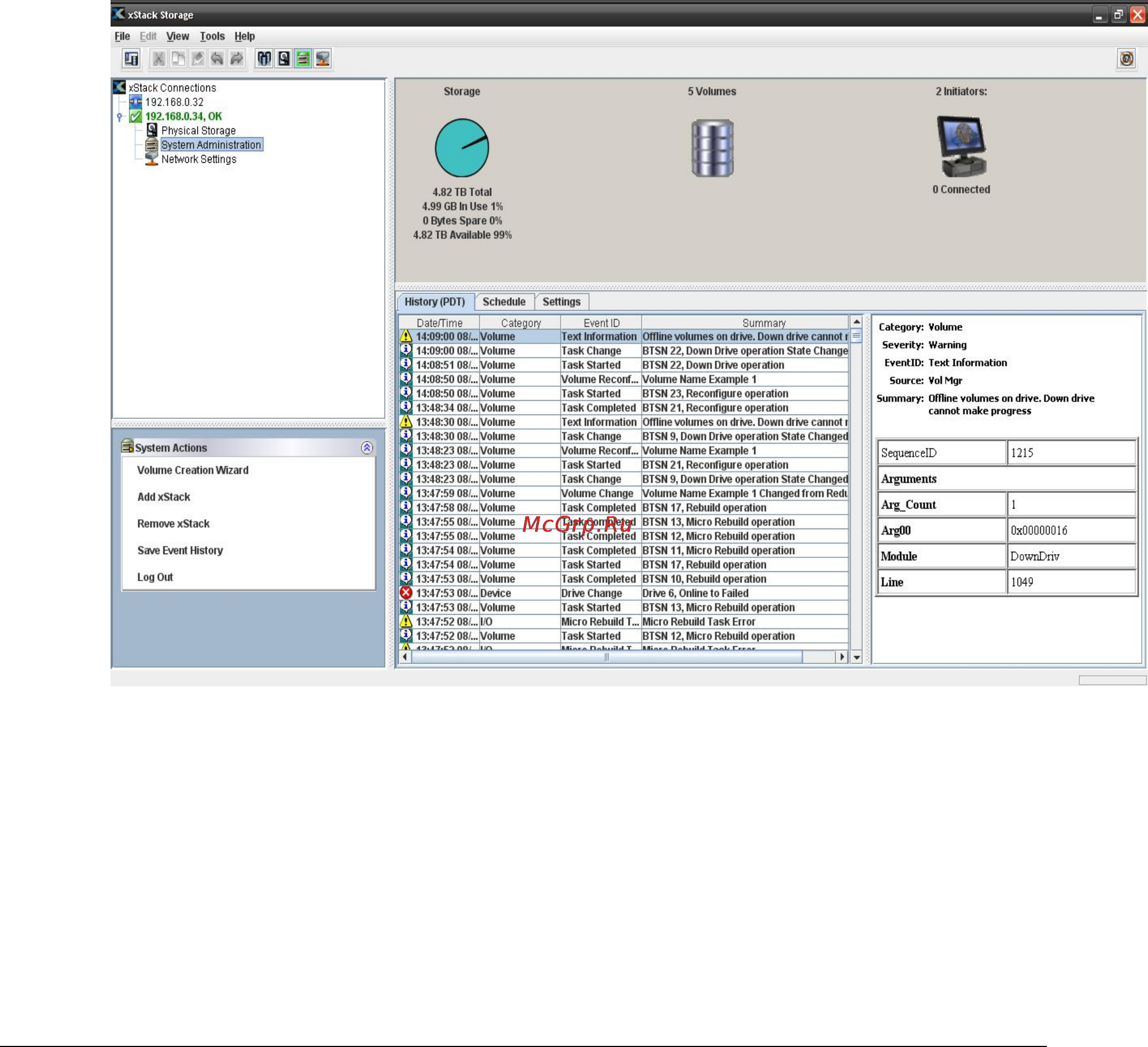The height and width of the screenshot is (1047, 1148).
Task: Click the xStack Connections root icon
Action: pyautogui.click(x=119, y=87)
